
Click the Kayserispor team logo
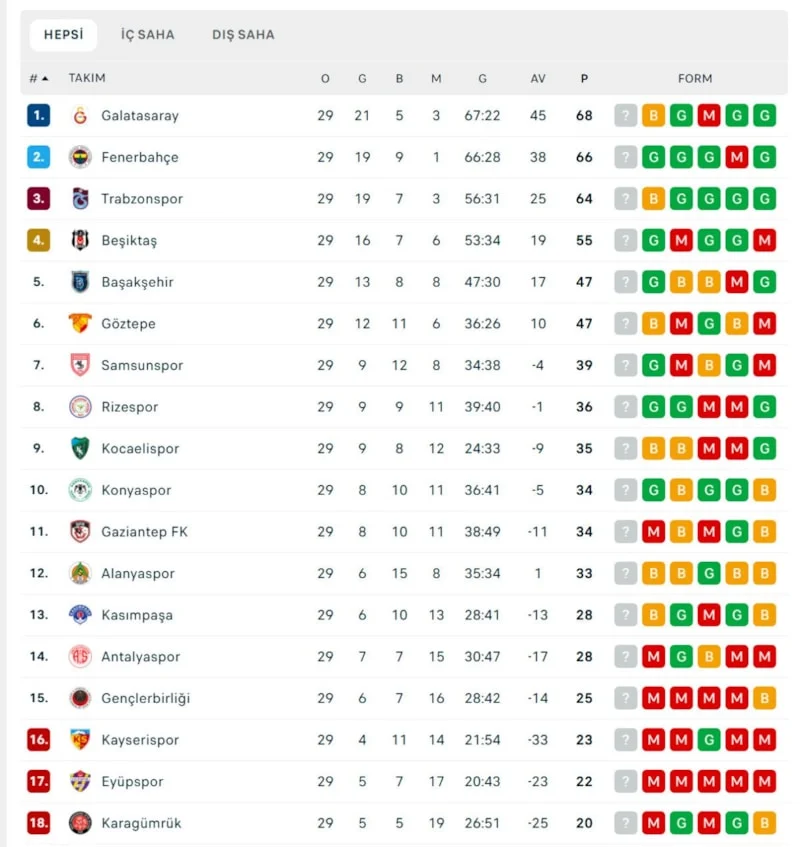[80, 740]
